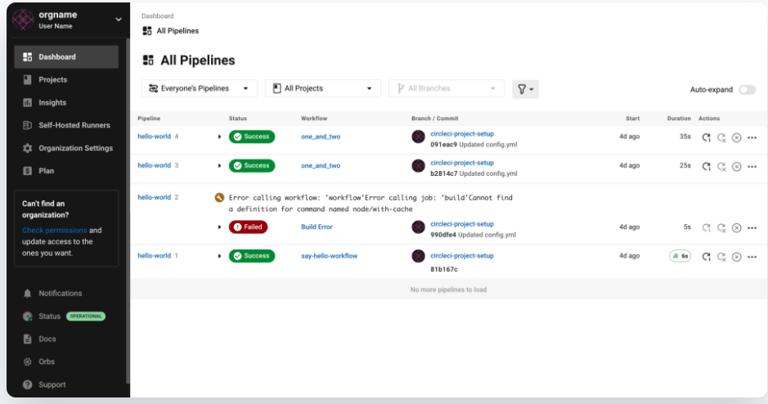Expand the orgname organization switcher
This screenshot has height=404, width=768.
(119, 19)
